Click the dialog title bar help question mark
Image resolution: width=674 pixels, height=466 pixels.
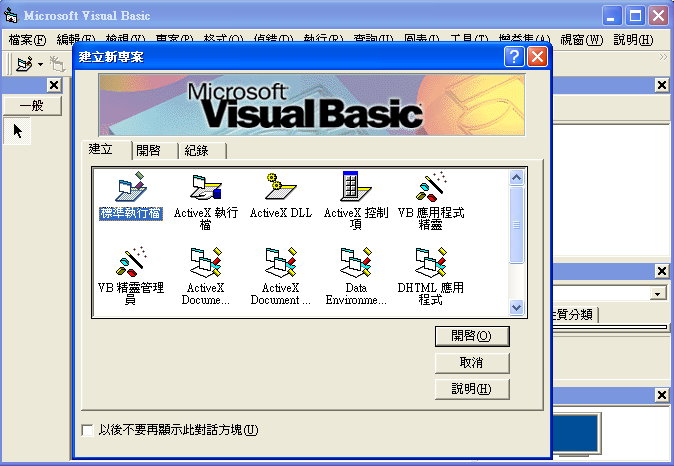pyautogui.click(x=514, y=57)
